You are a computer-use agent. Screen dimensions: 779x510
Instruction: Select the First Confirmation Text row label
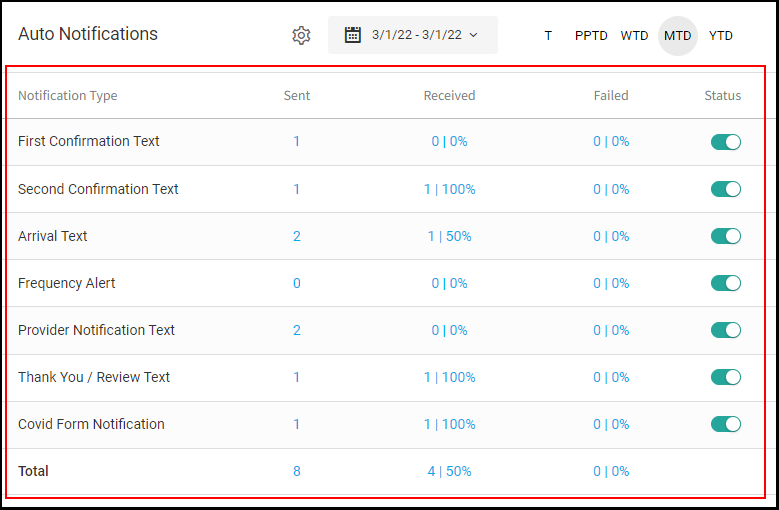pyautogui.click(x=88, y=142)
